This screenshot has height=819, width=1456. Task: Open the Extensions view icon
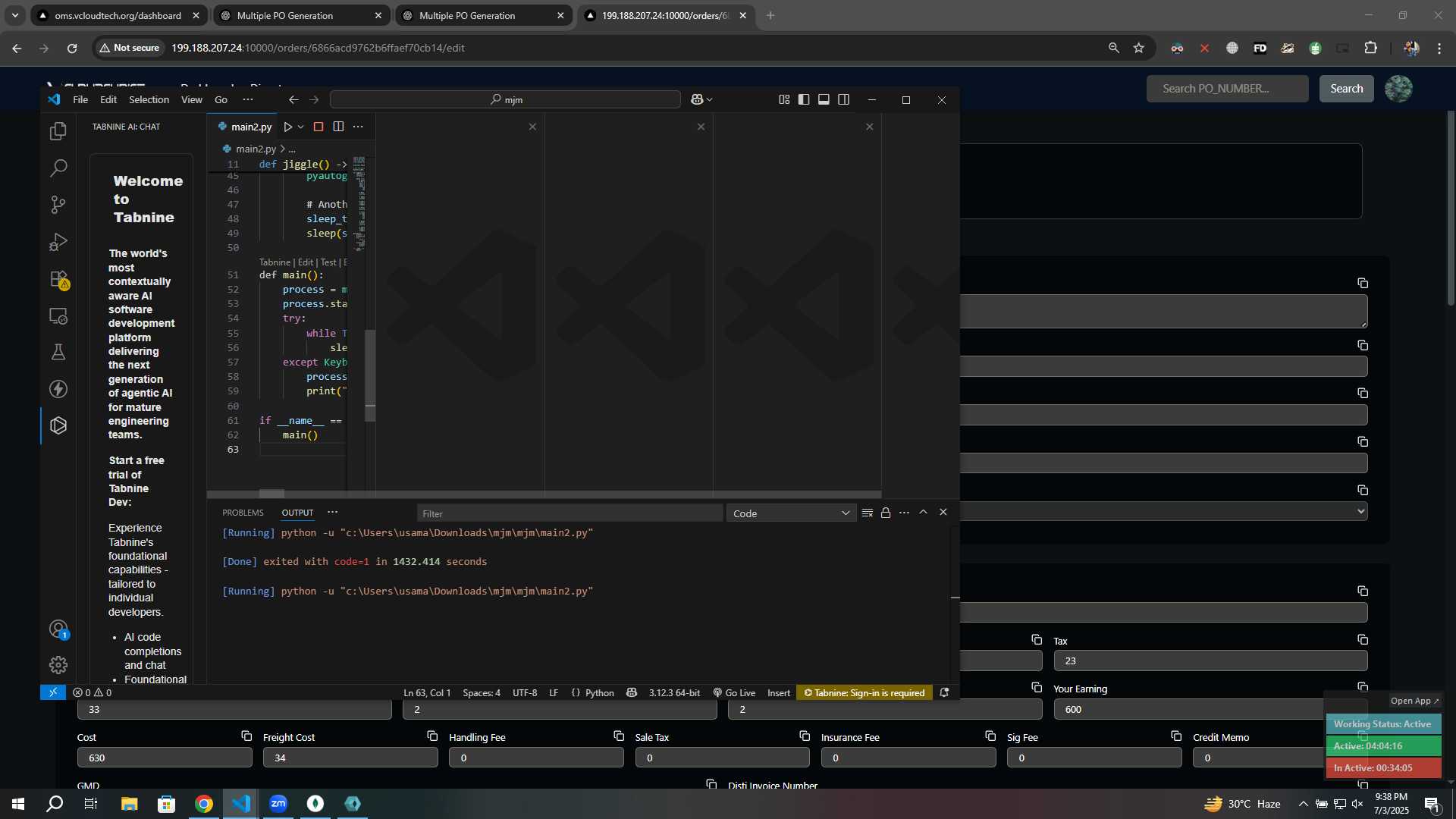pos(58,279)
